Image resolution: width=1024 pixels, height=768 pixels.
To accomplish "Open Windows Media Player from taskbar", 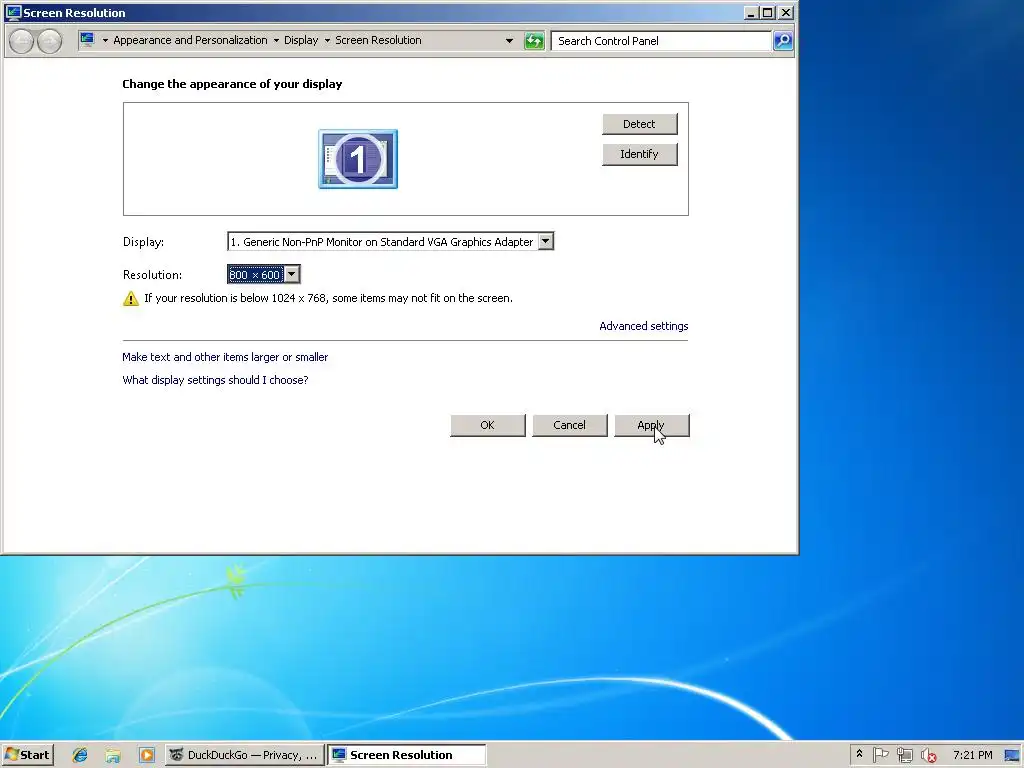I will point(147,755).
